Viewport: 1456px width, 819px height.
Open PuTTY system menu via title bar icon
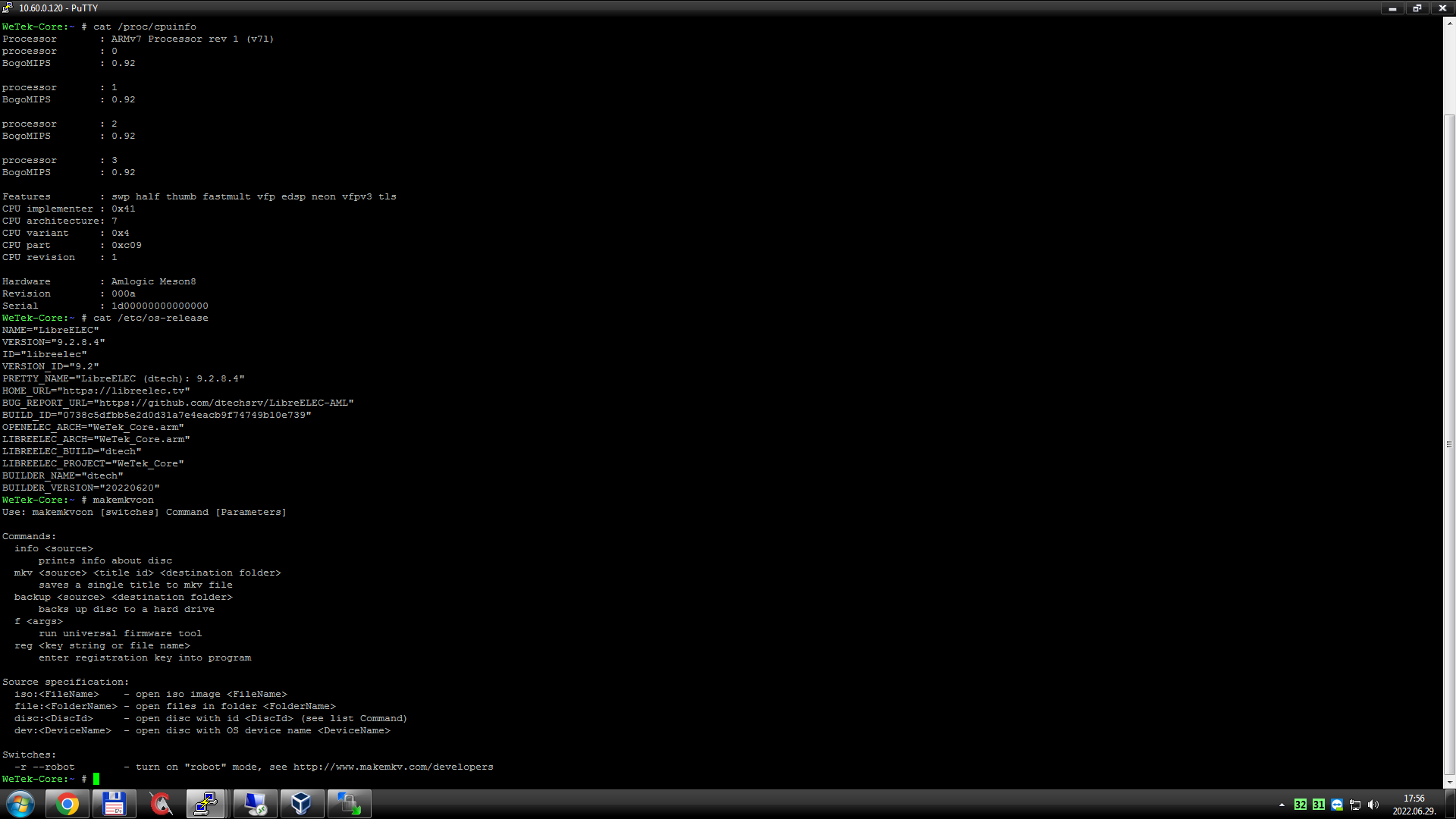(x=6, y=8)
